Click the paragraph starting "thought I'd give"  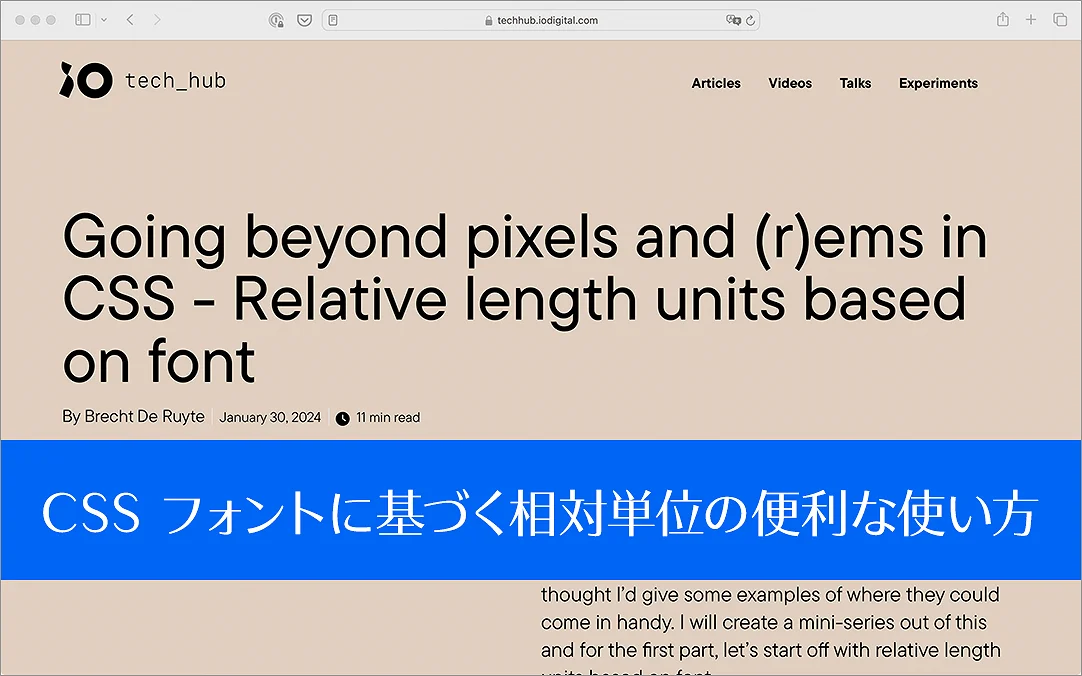click(771, 629)
